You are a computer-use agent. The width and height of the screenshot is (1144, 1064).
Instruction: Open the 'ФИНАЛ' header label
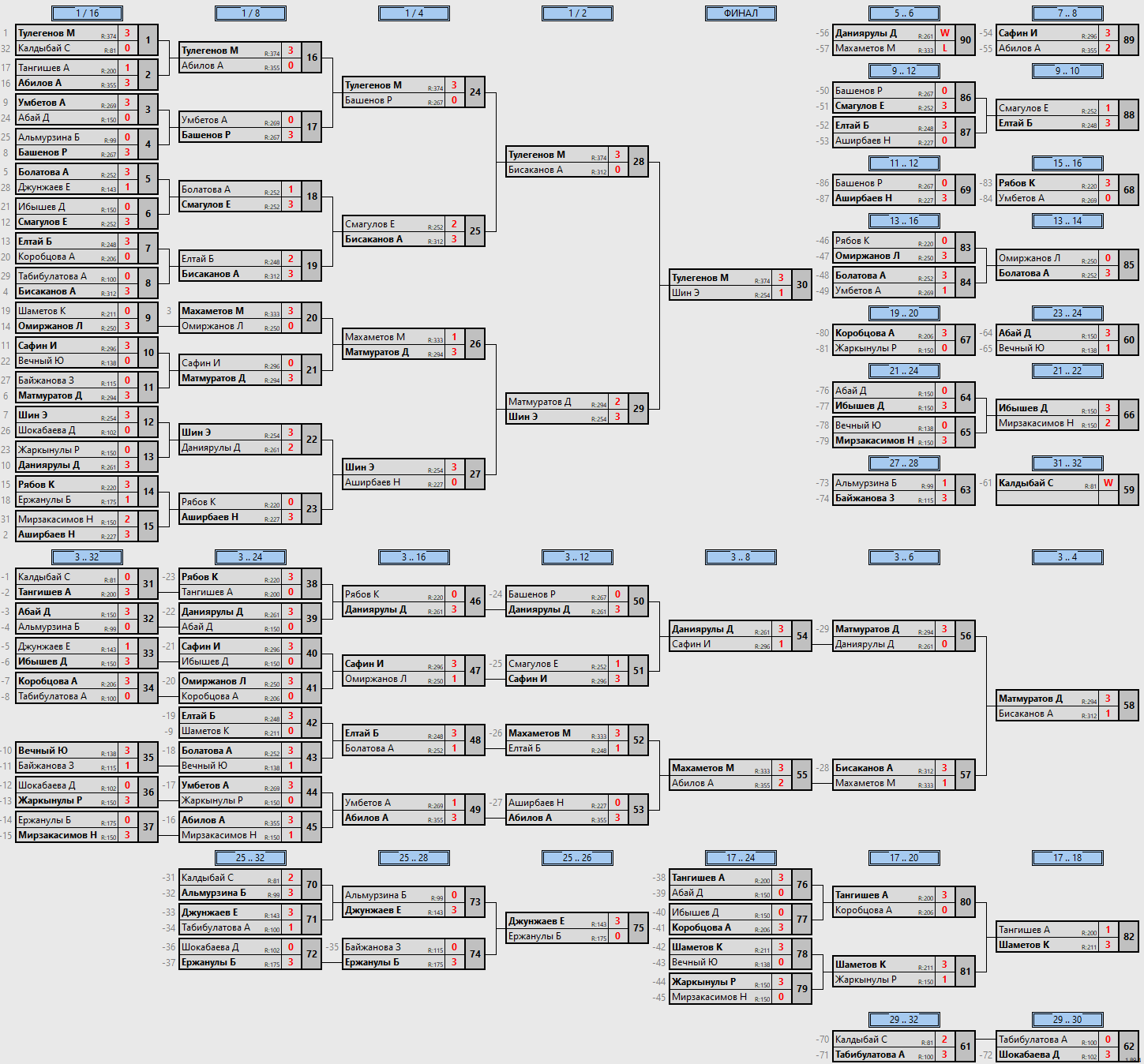point(741,13)
